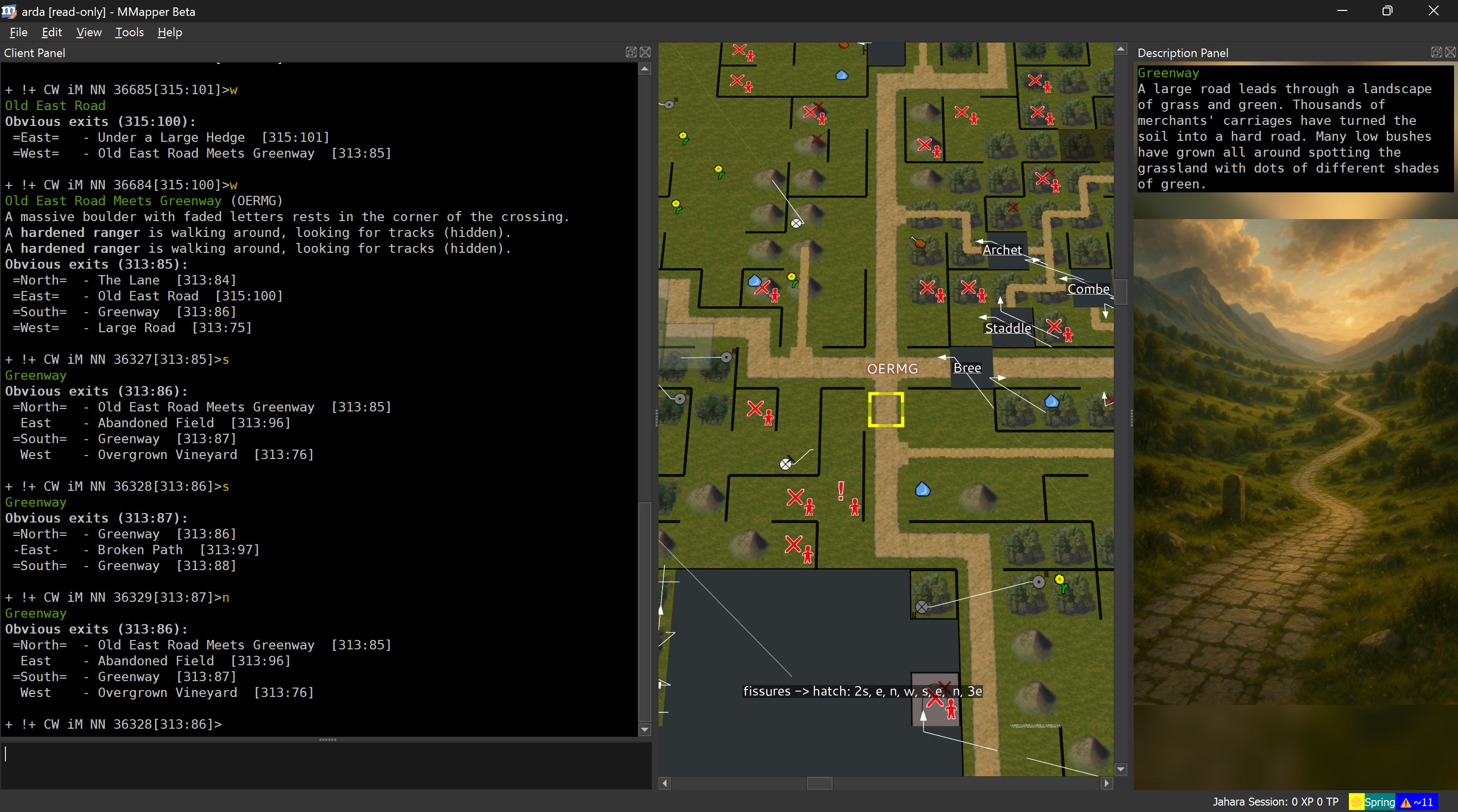
Task: Undock the Description Panel
Action: [x=1436, y=52]
